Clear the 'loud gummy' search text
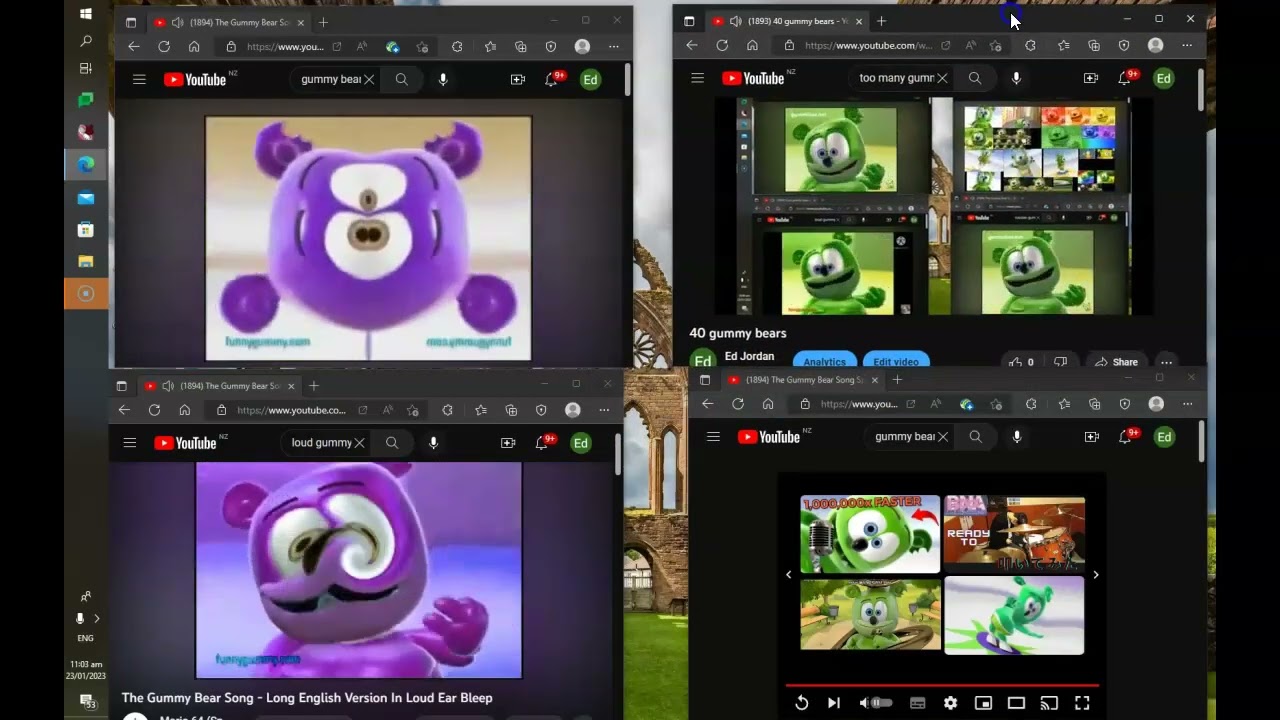The width and height of the screenshot is (1280, 720). [359, 443]
